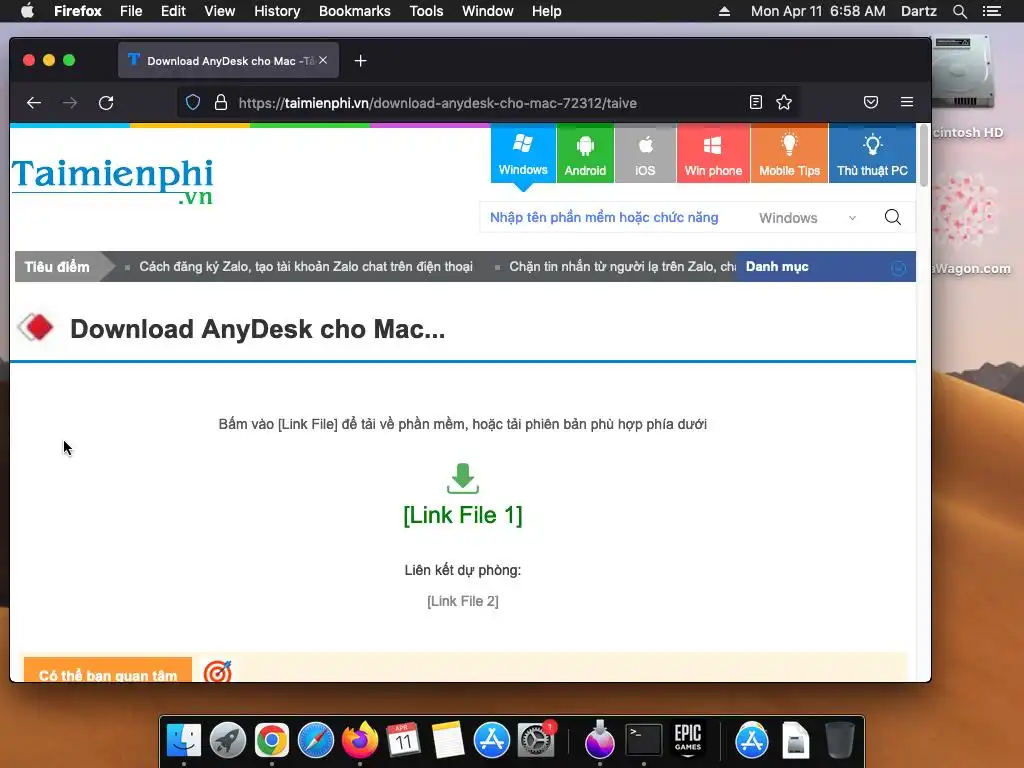The image size is (1024, 768).
Task: Select the Win phone category tile
Action: click(x=713, y=153)
